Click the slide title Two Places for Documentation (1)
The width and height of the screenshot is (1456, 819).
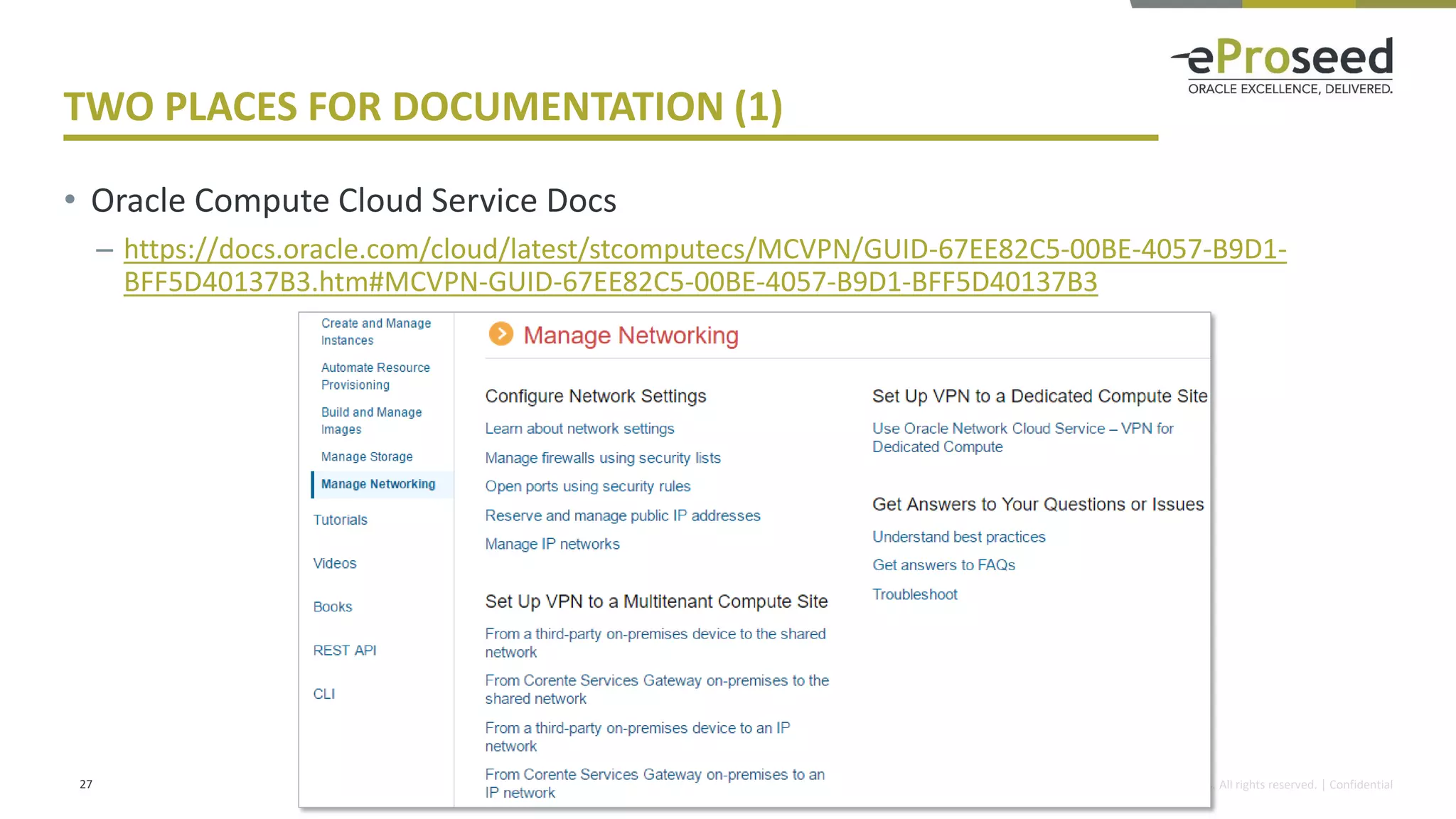[x=423, y=107]
